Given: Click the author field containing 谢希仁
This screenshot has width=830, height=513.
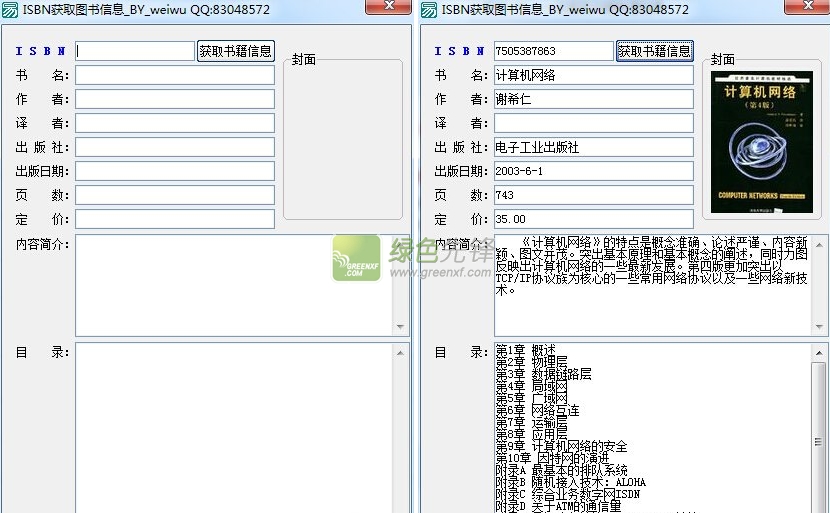Looking at the screenshot, I should (x=593, y=99).
